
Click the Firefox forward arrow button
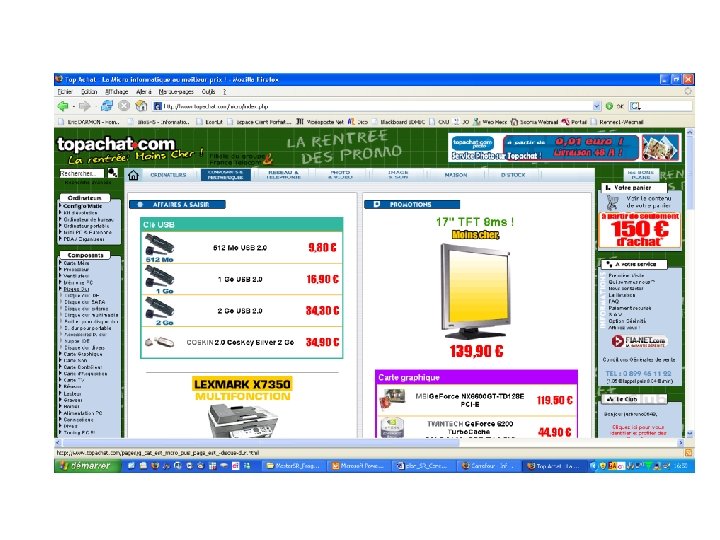click(84, 106)
